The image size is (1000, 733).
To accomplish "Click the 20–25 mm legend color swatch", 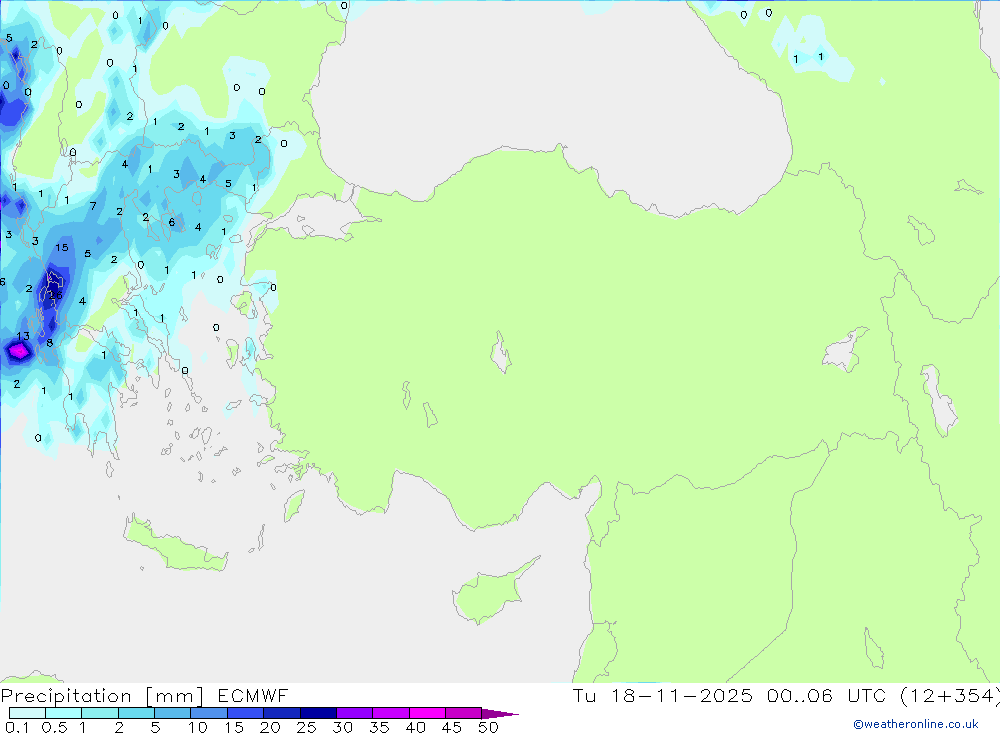I will [281, 713].
